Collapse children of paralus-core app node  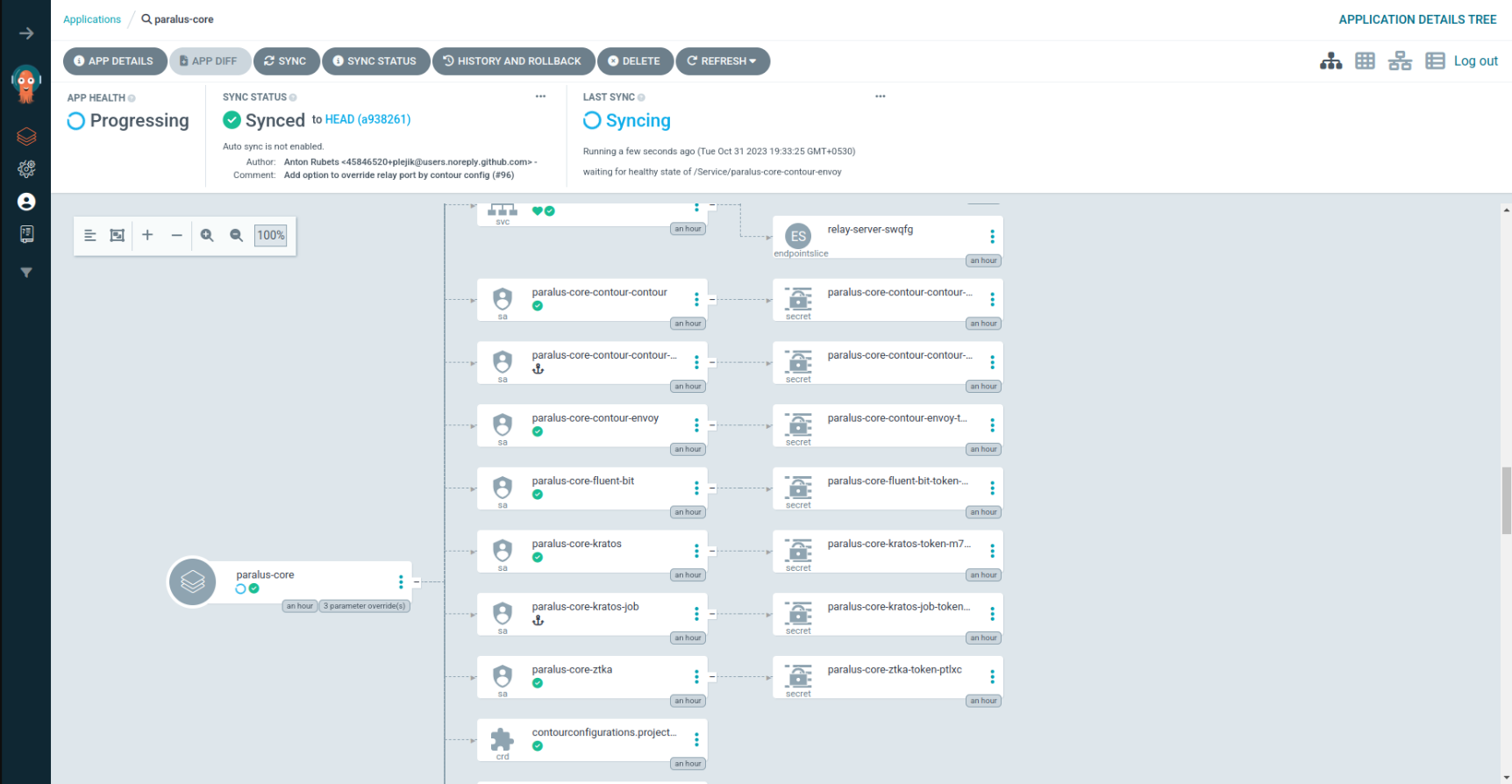point(417,582)
